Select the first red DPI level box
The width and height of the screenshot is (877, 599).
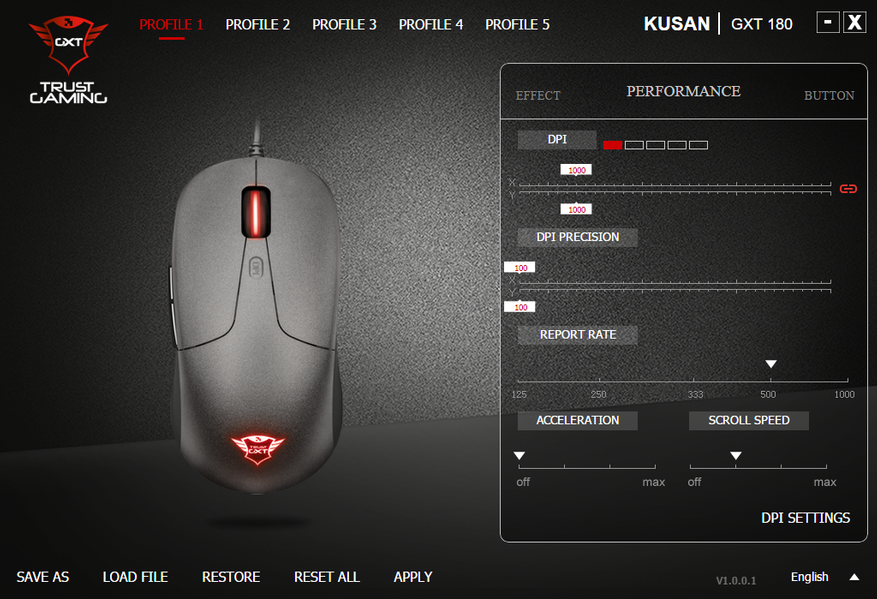[x=612, y=145]
